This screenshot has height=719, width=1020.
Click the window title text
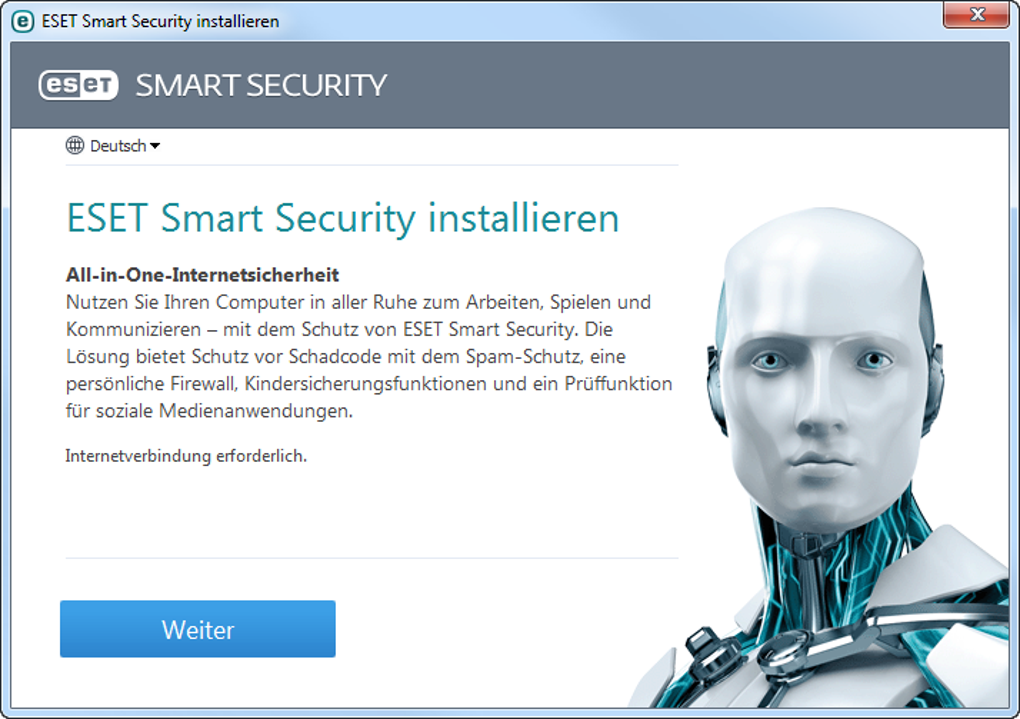160,21
